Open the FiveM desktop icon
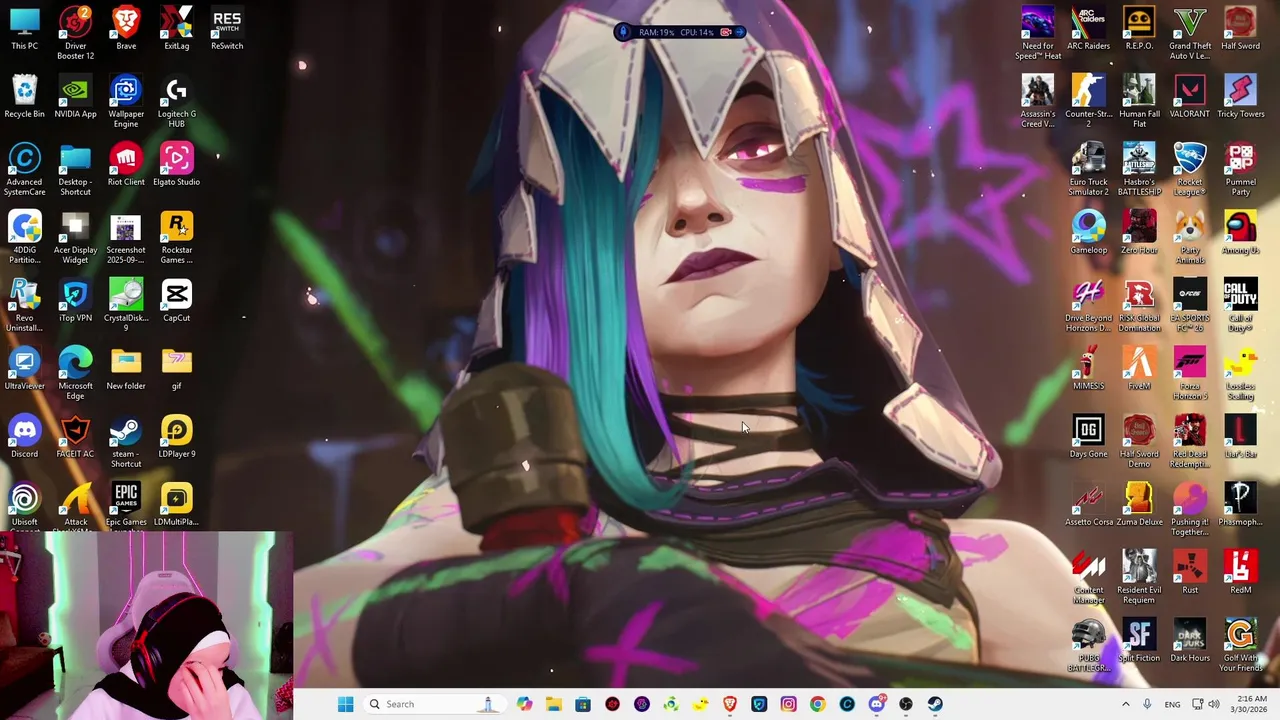The image size is (1280, 720). [1139, 368]
